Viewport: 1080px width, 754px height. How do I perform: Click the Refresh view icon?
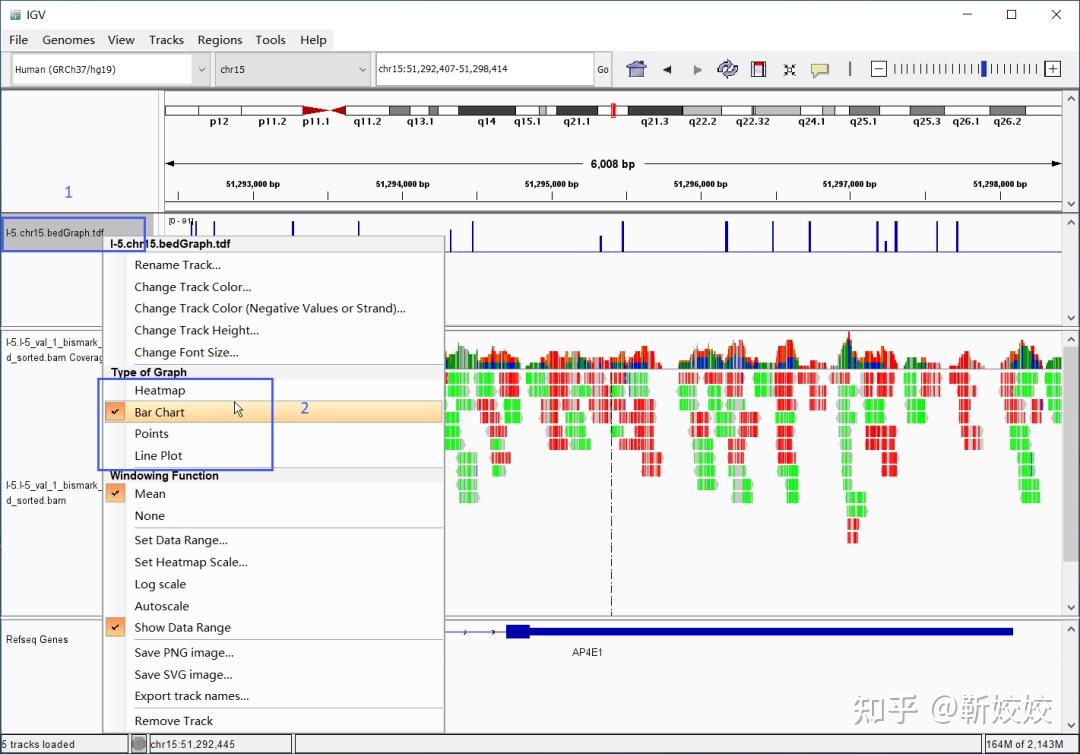[727, 69]
